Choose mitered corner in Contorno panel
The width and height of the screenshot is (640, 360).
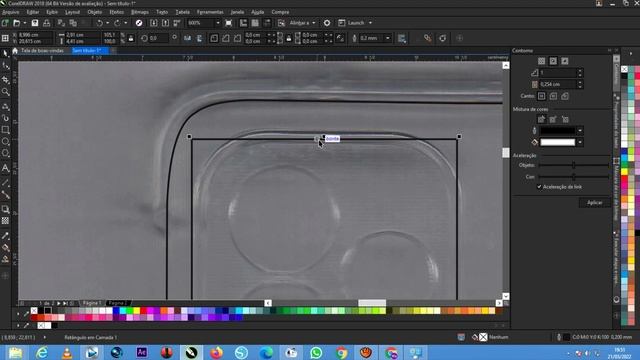(x=541, y=96)
